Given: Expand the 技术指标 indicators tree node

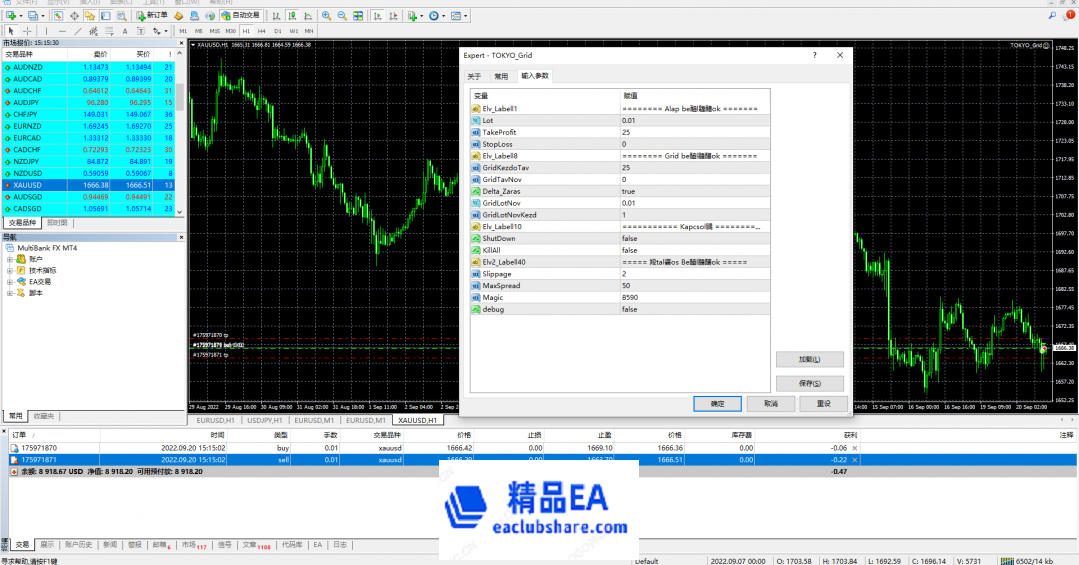Looking at the screenshot, I should [10, 270].
